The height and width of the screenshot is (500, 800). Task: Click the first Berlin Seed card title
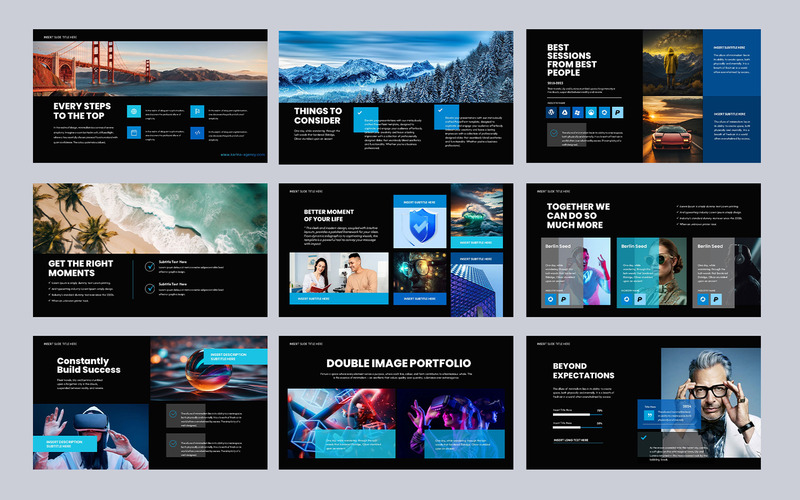[559, 246]
